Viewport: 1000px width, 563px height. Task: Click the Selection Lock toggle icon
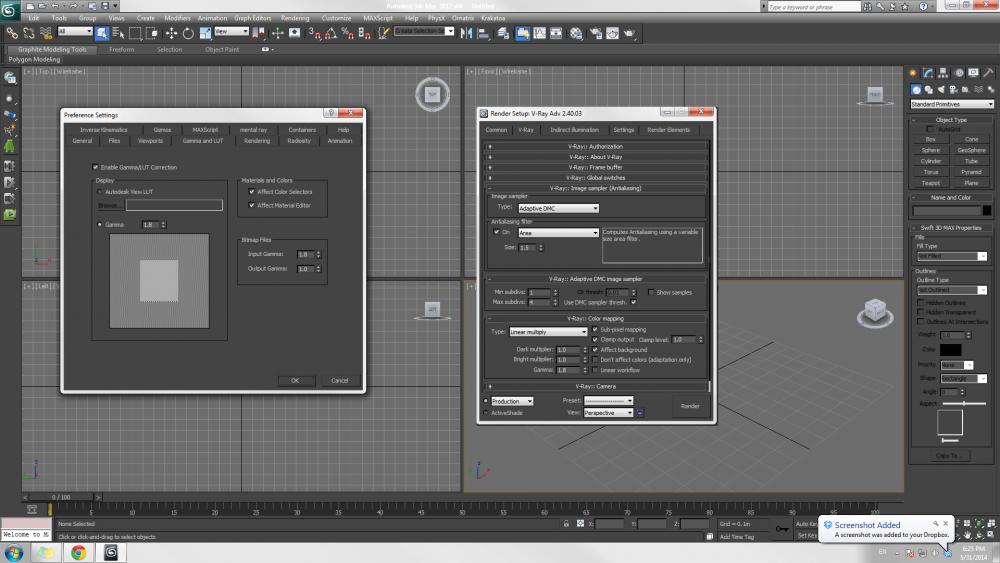click(x=566, y=523)
